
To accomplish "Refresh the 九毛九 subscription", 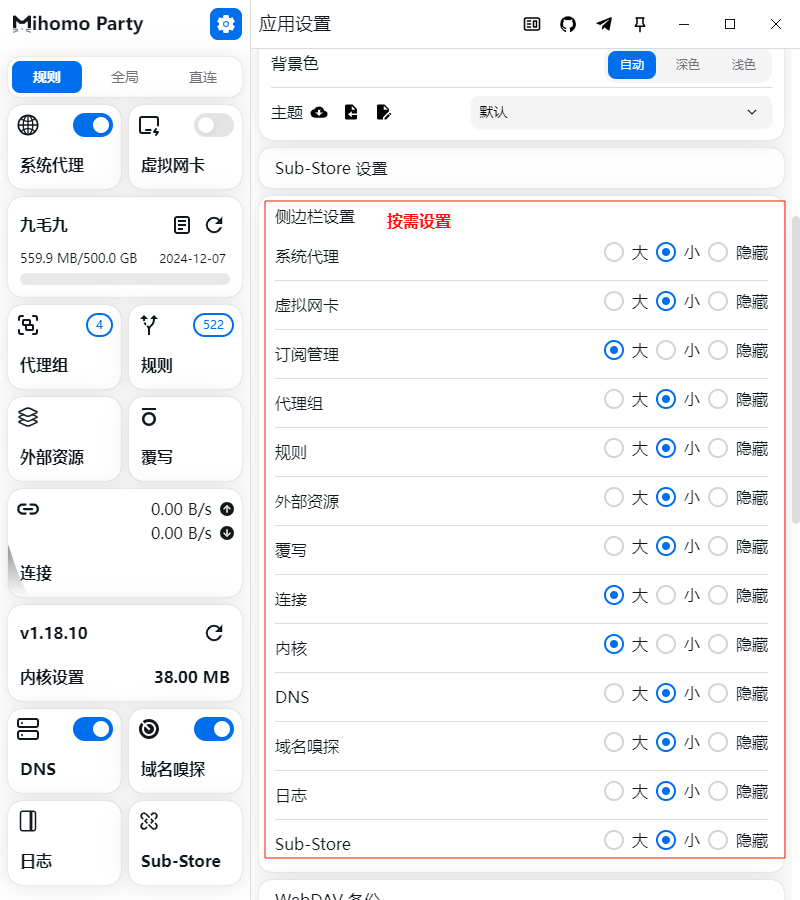I will [214, 225].
